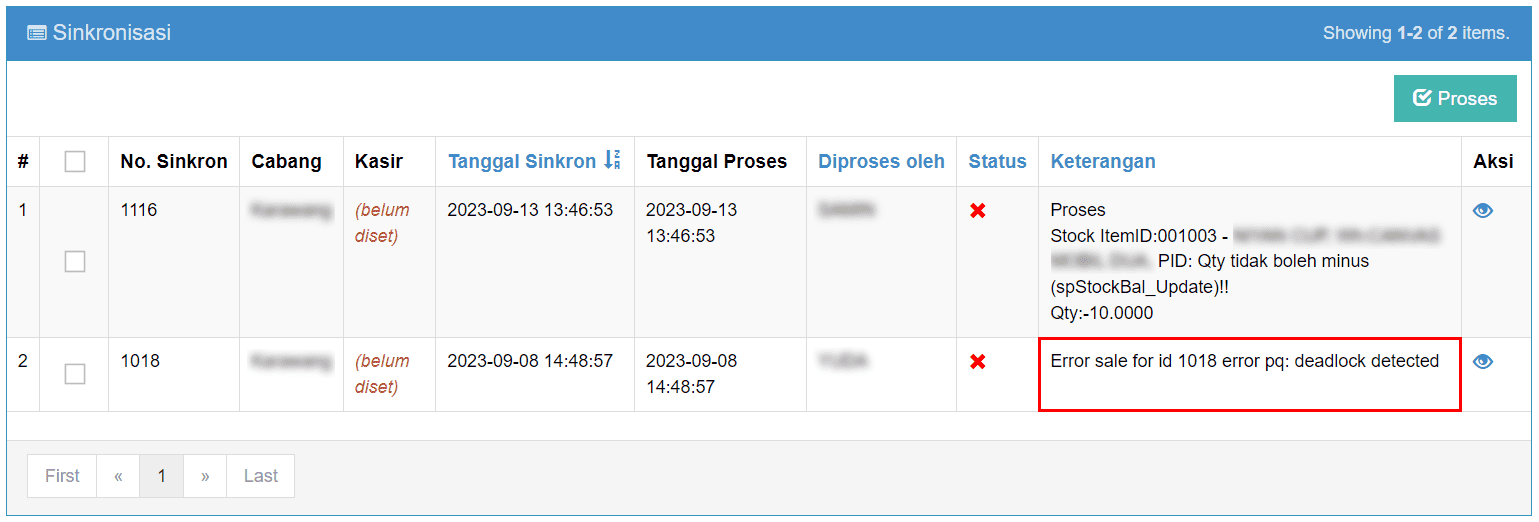Sort table by Tanggal Sinkron column

click(522, 161)
